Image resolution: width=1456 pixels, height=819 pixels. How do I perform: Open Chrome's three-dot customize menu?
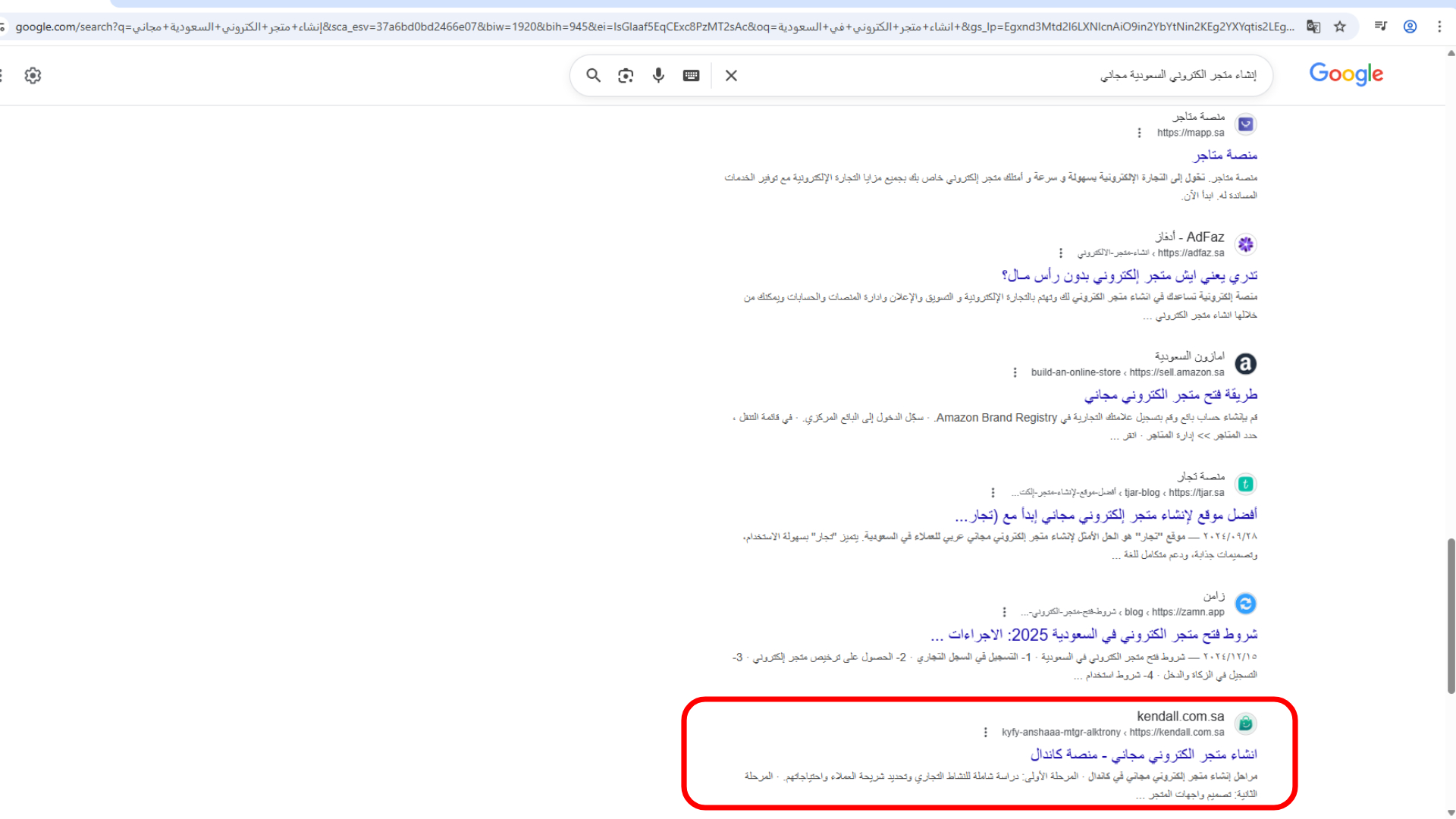pos(1440,26)
